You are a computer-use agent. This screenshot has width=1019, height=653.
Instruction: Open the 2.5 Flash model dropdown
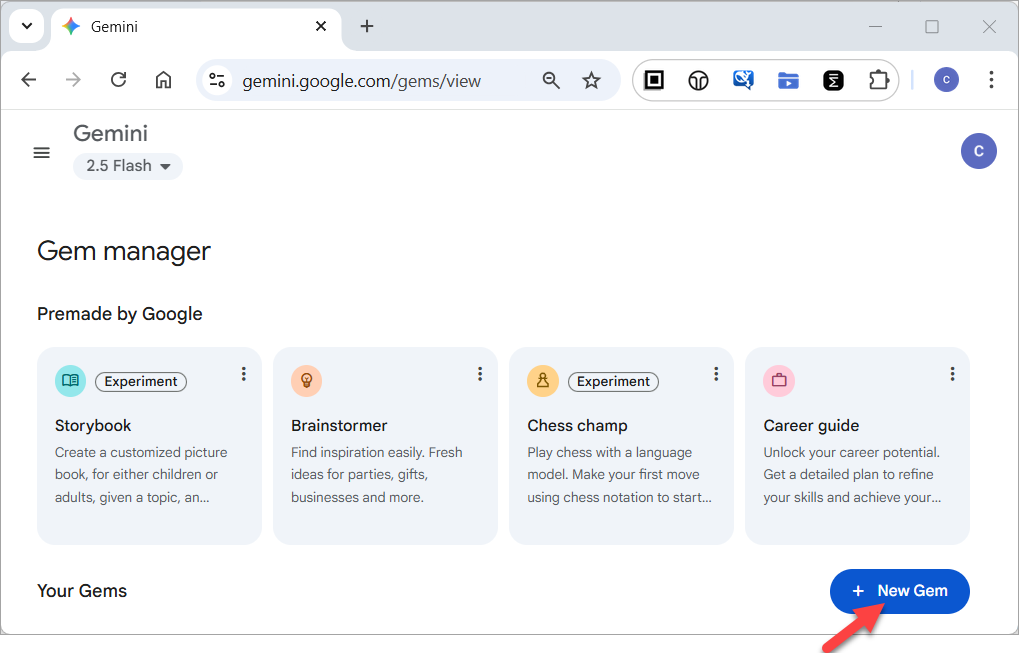tap(128, 166)
